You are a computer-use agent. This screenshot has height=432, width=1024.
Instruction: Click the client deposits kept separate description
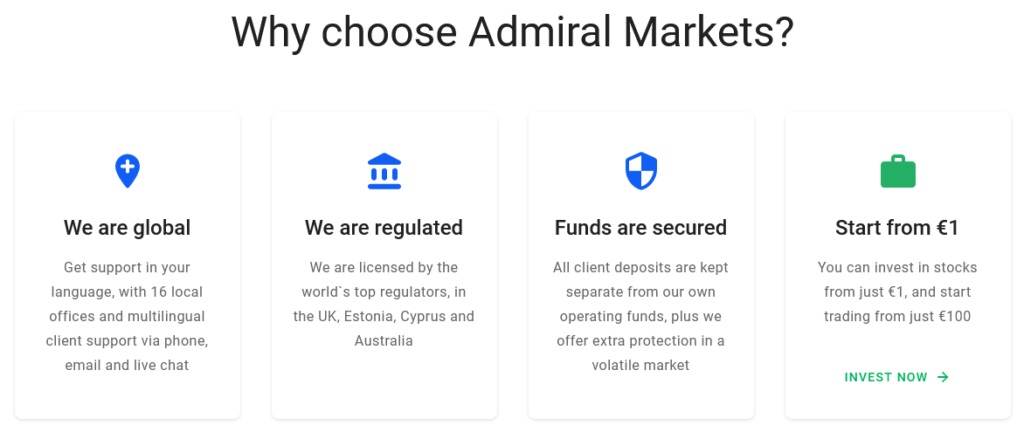pos(641,316)
